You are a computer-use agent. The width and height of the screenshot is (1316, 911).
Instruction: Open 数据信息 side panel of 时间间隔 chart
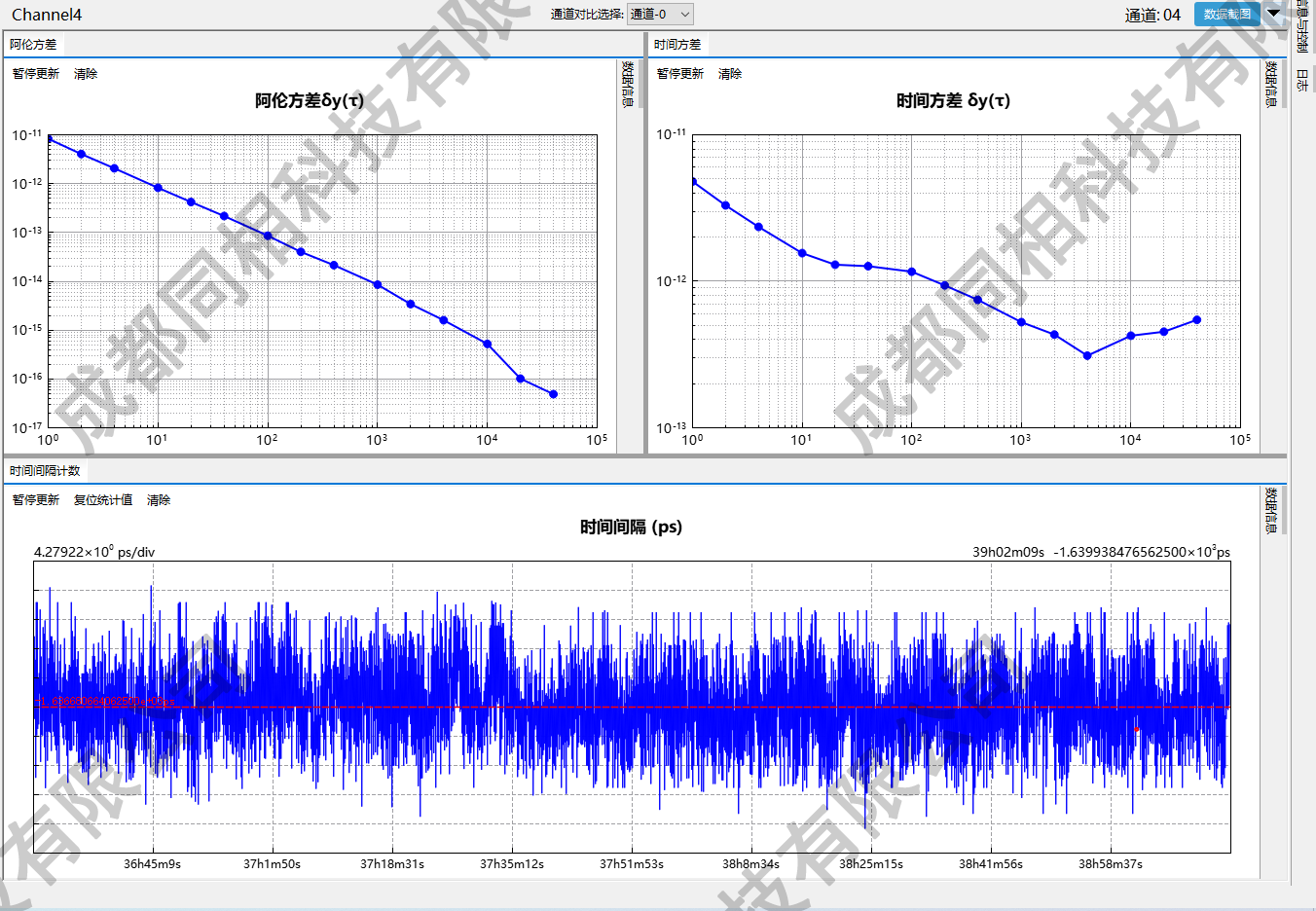pos(1271,510)
